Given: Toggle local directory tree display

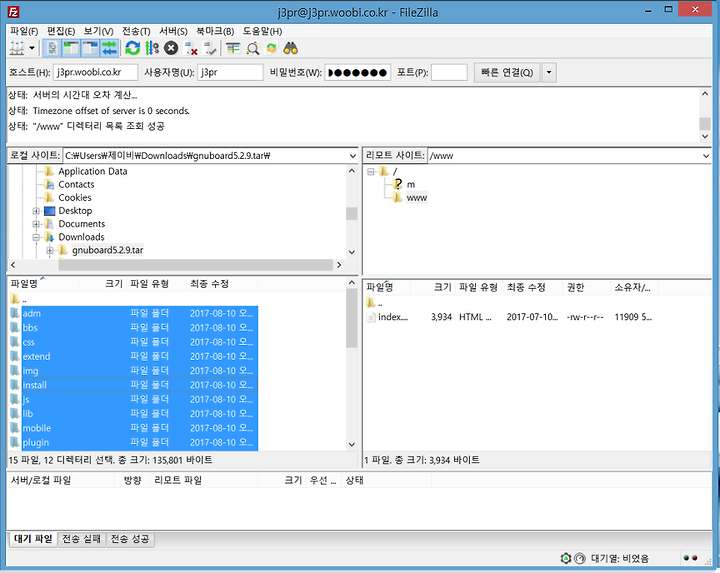Looking at the screenshot, I should [71, 48].
